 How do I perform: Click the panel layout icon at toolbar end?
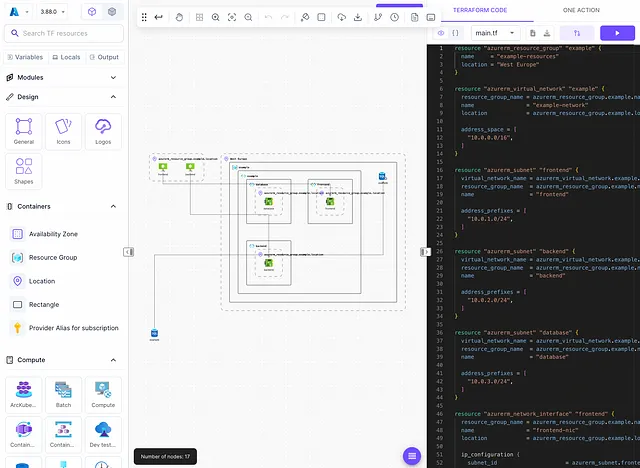point(431,17)
